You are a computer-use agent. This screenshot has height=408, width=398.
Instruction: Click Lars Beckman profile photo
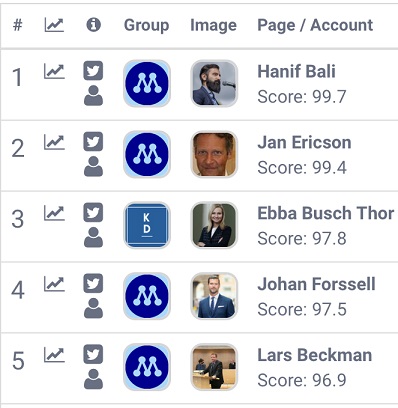(214, 367)
